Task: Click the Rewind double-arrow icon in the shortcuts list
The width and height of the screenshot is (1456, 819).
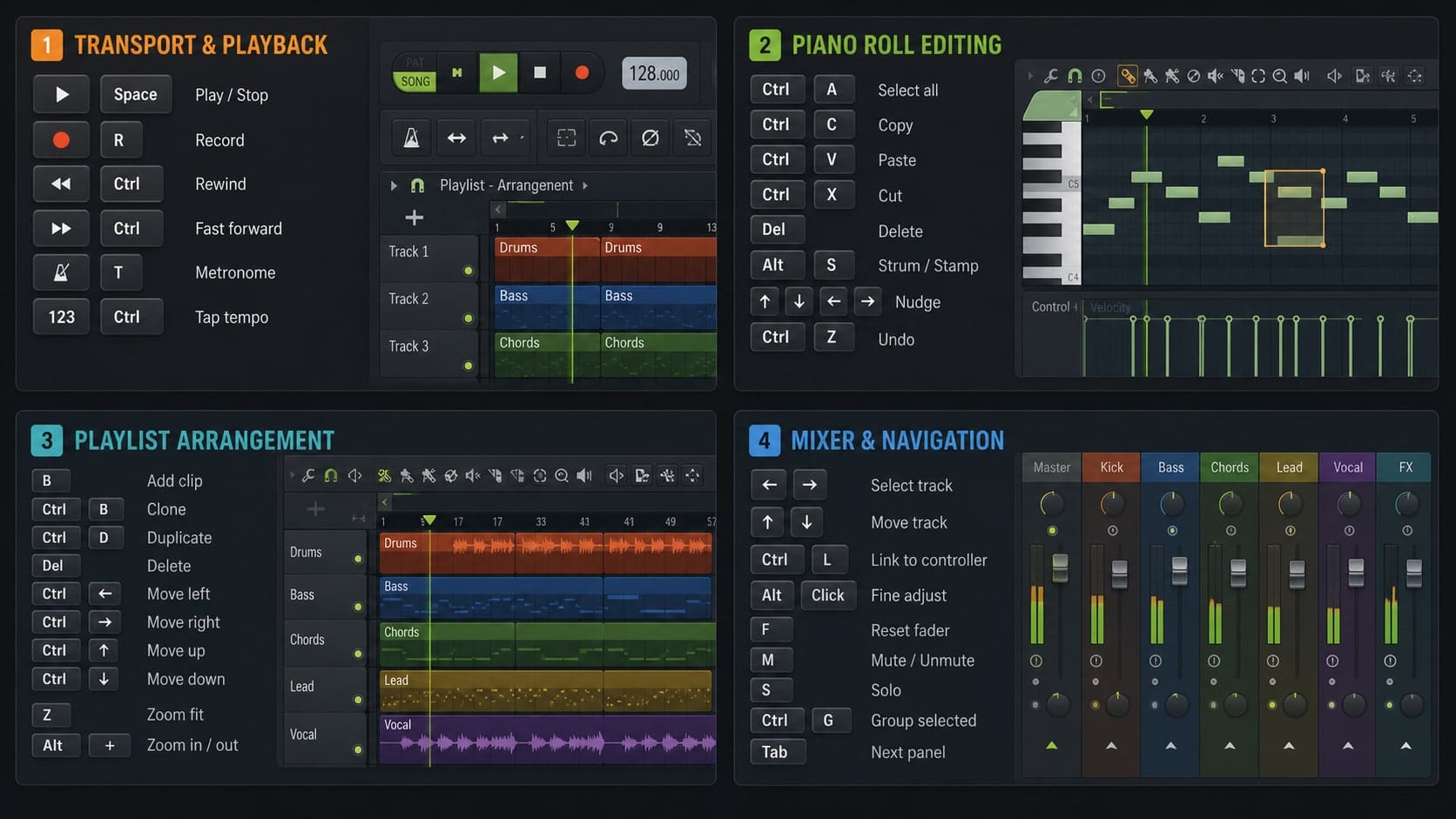Action: coord(61,184)
